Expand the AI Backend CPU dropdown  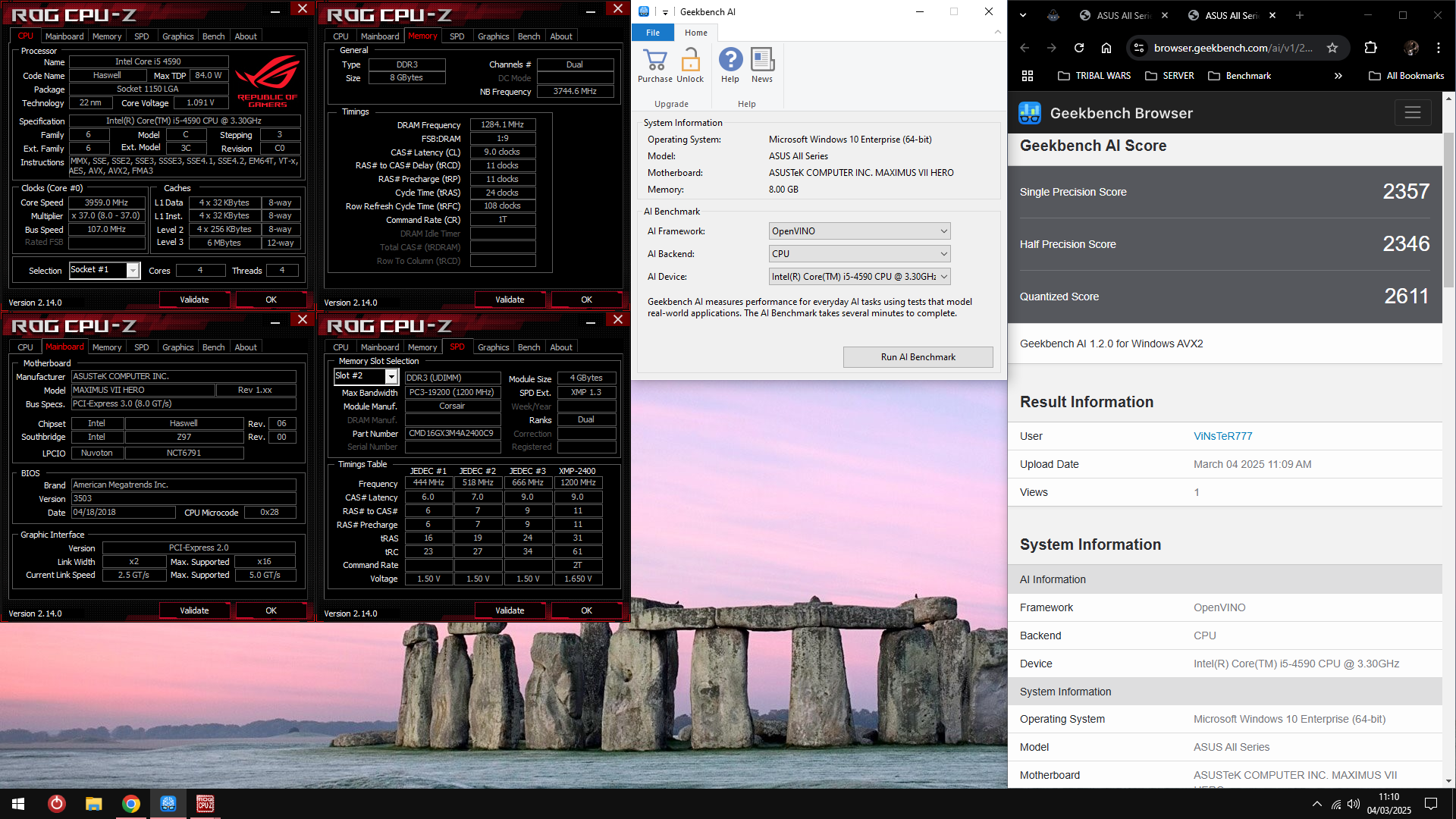pos(860,254)
